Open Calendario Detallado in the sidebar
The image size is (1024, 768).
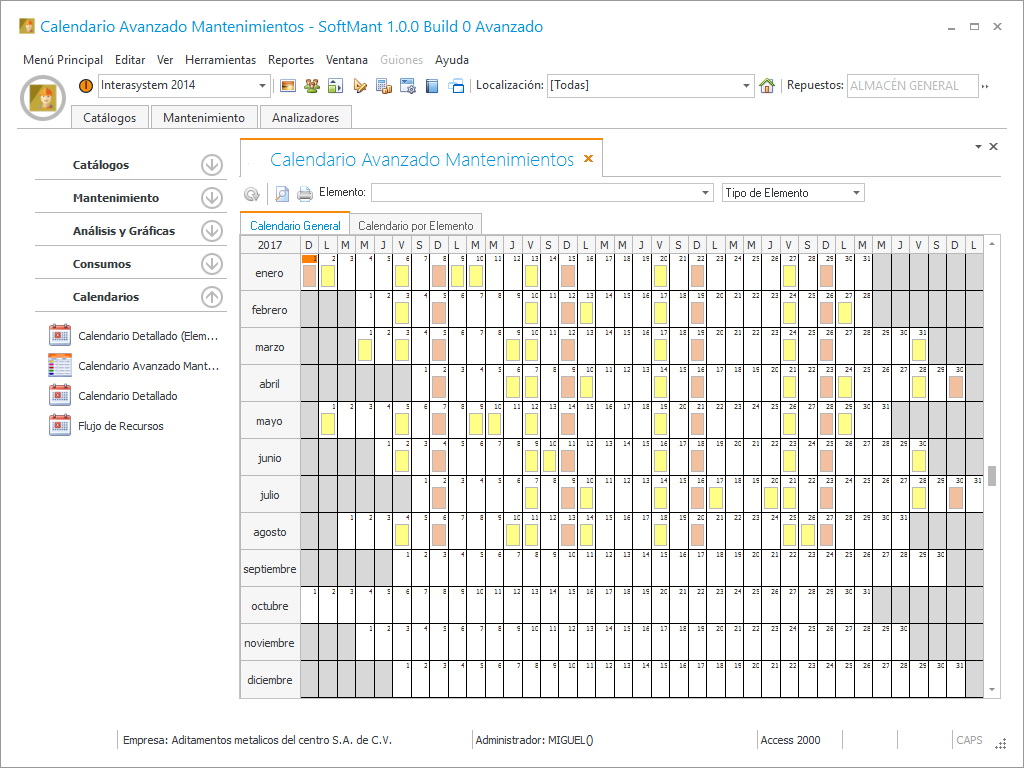(x=128, y=396)
